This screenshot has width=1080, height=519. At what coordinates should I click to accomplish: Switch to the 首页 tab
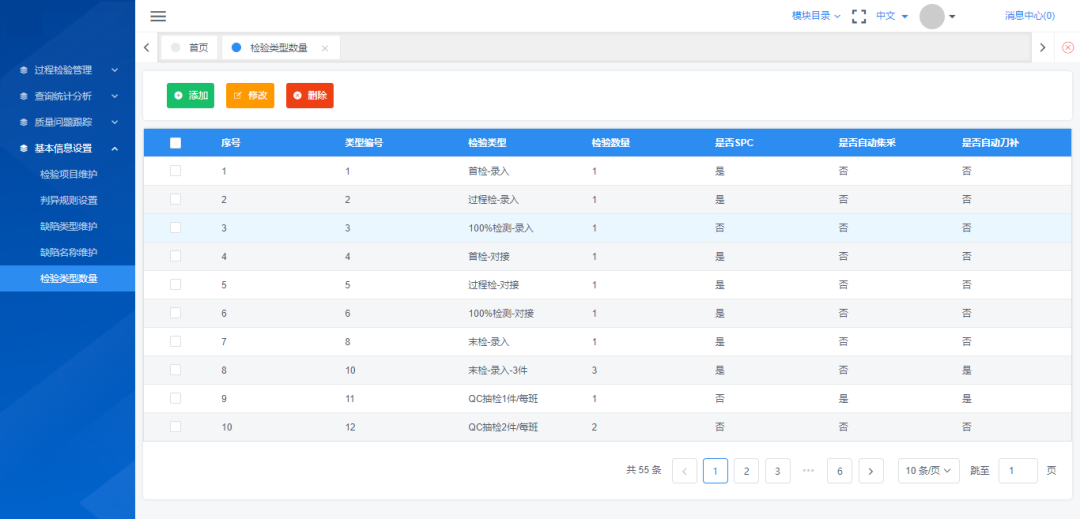click(x=189, y=47)
